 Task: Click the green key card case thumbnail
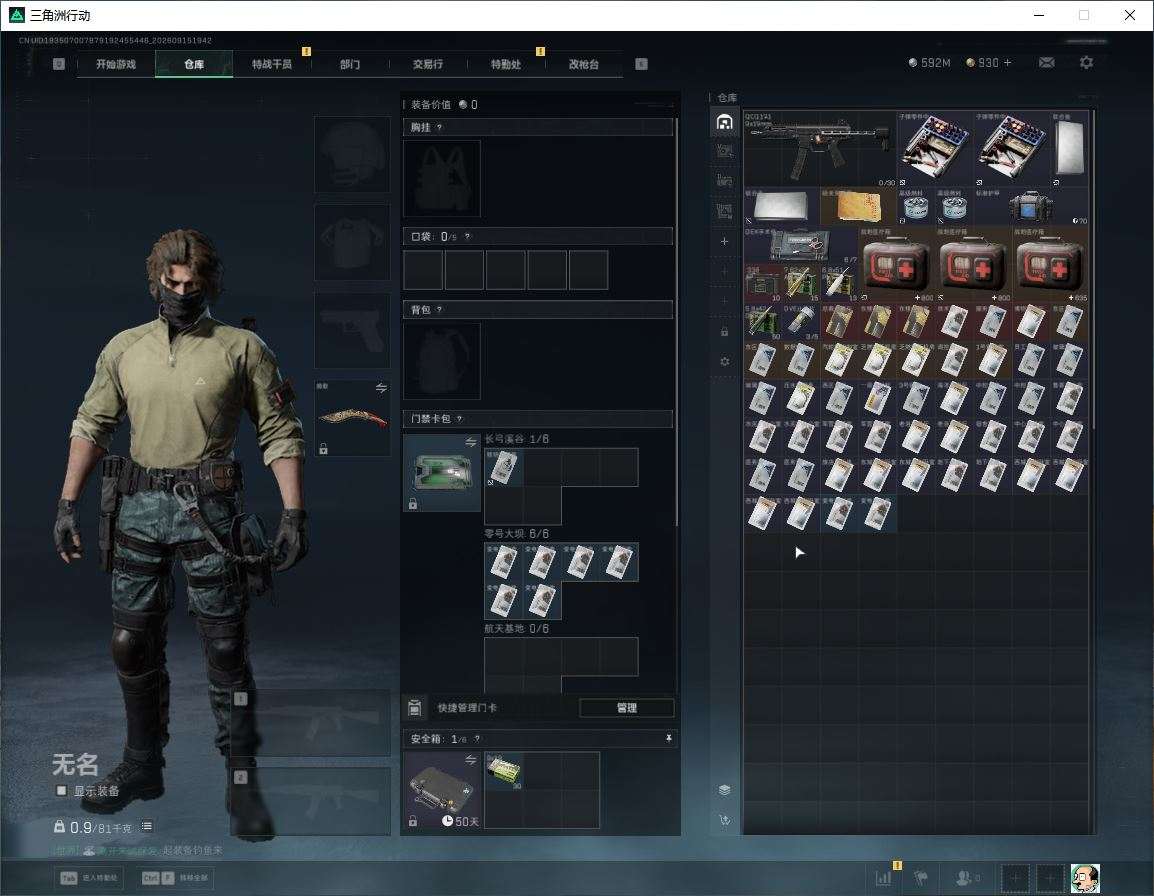click(x=442, y=473)
